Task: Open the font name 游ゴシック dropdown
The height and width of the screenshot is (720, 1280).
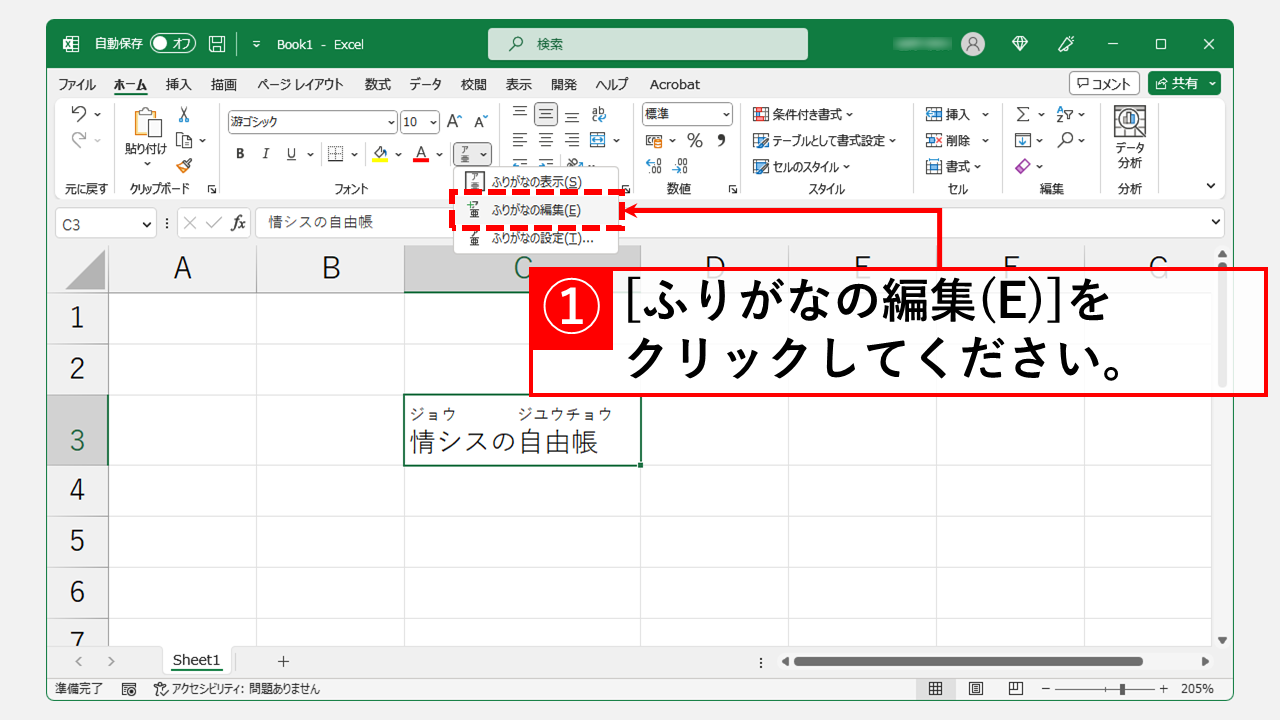Action: pos(391,122)
